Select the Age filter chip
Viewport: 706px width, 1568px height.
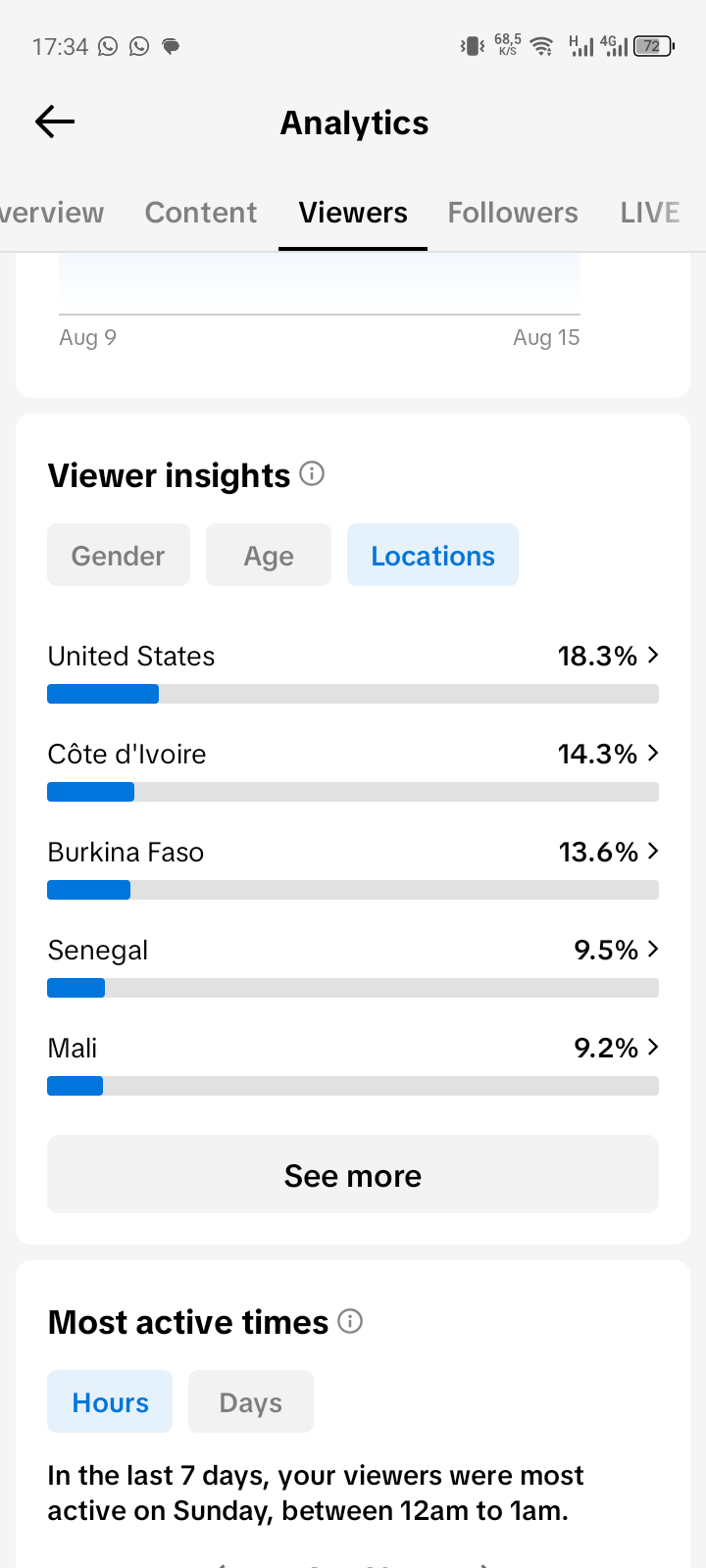click(269, 555)
